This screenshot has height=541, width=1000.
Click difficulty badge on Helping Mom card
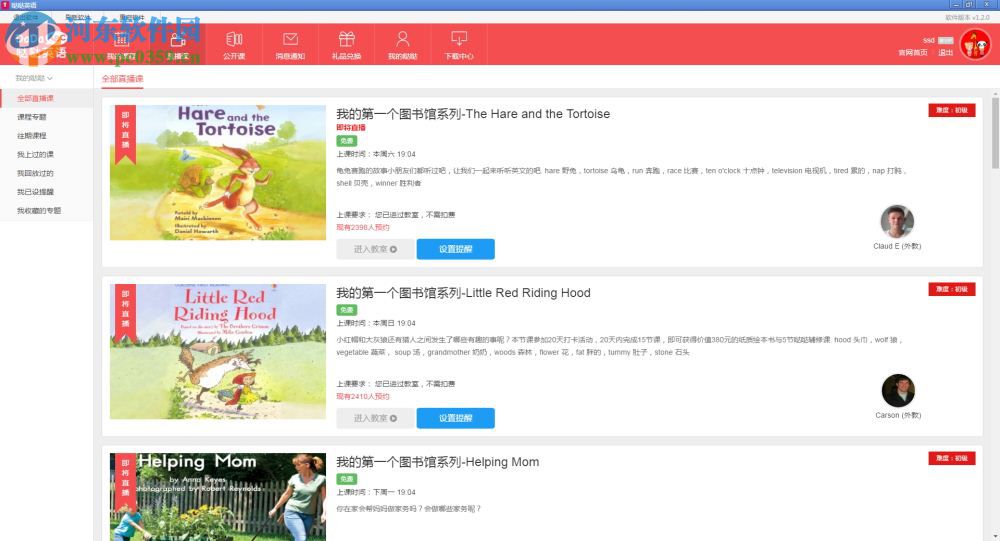pyautogui.click(x=952, y=458)
